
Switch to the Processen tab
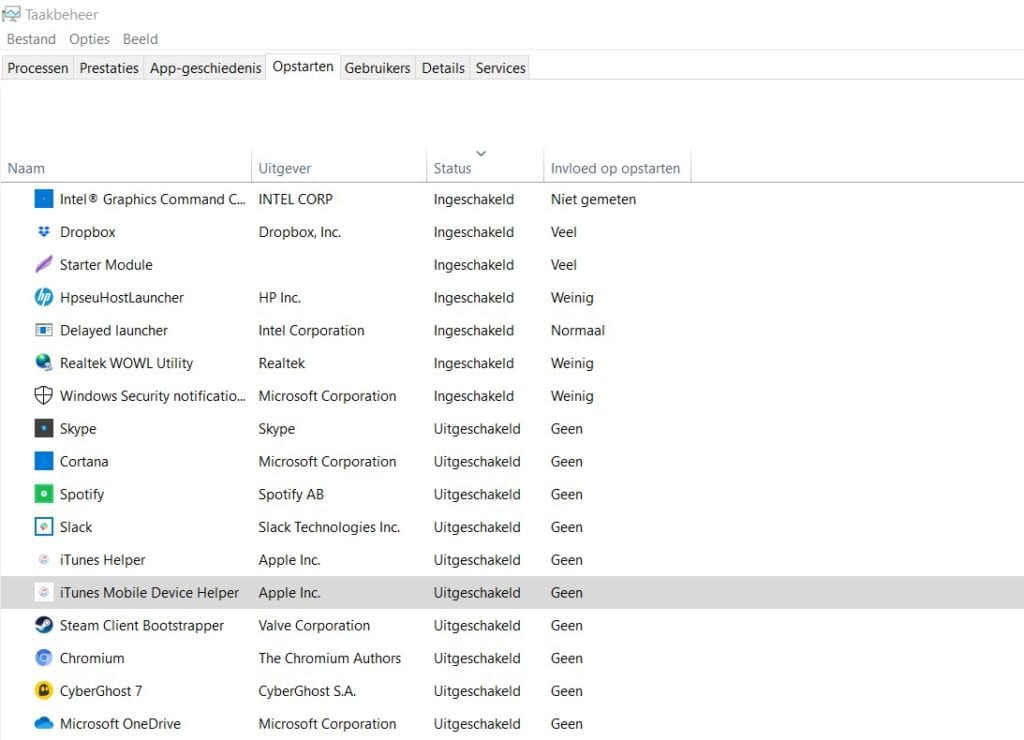tap(38, 68)
